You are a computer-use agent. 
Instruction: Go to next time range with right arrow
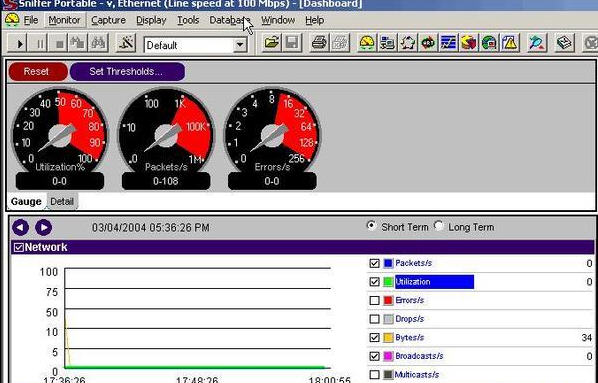coord(43,227)
